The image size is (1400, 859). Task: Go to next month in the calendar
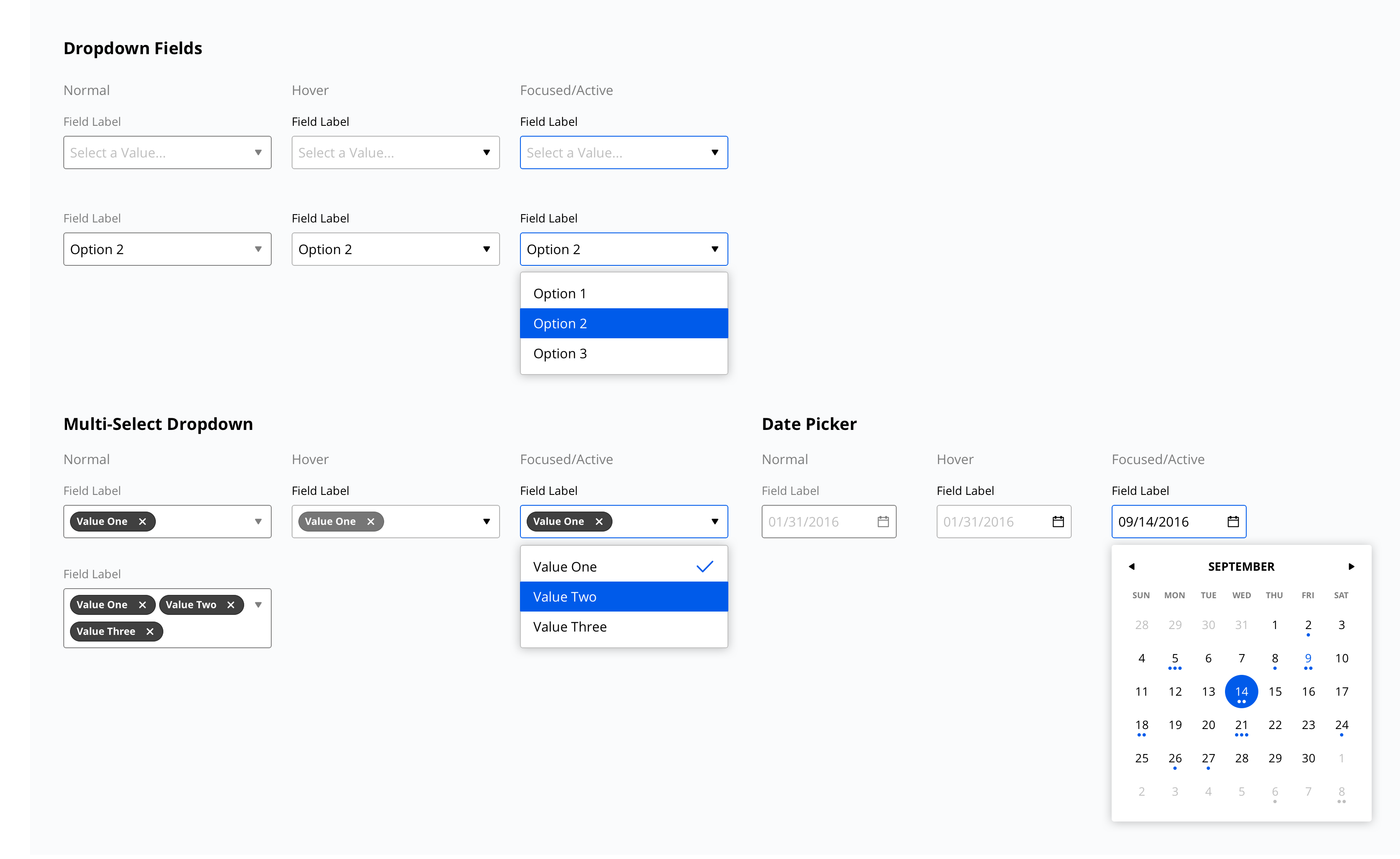[x=1351, y=567]
